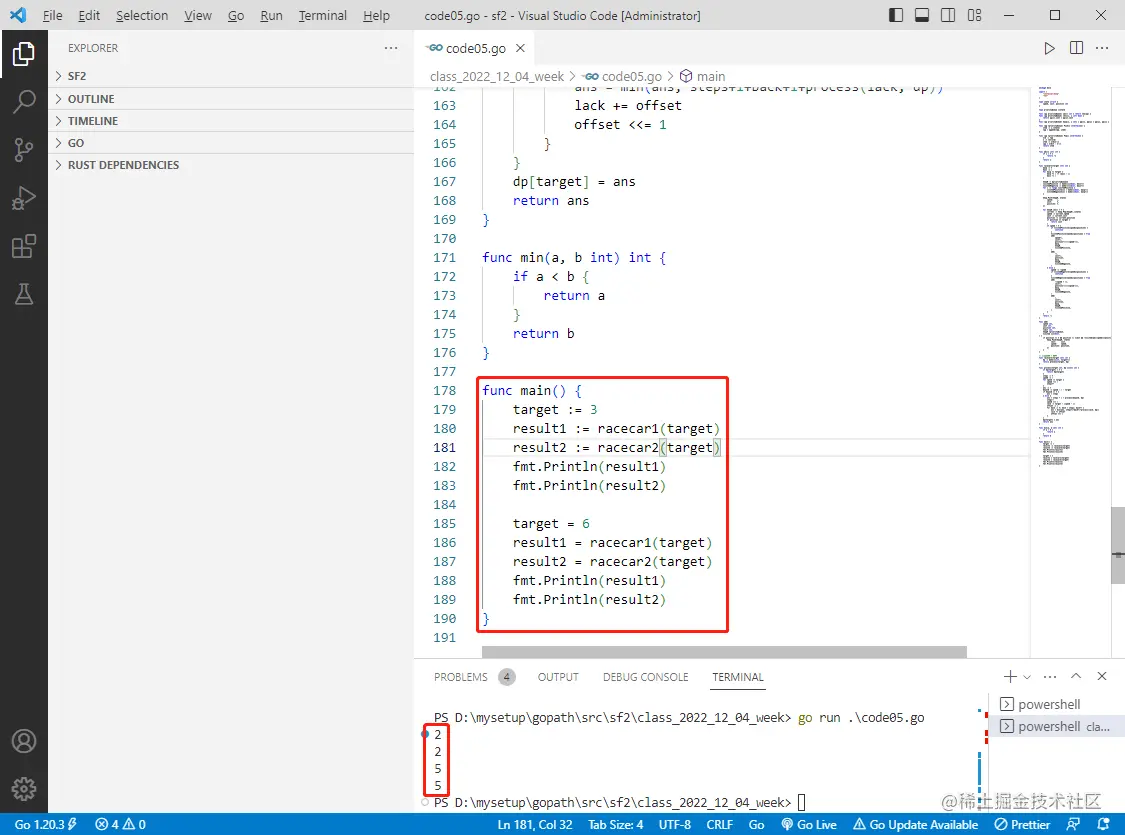
Task: Open feedback icon in status bar
Action: click(1073, 824)
